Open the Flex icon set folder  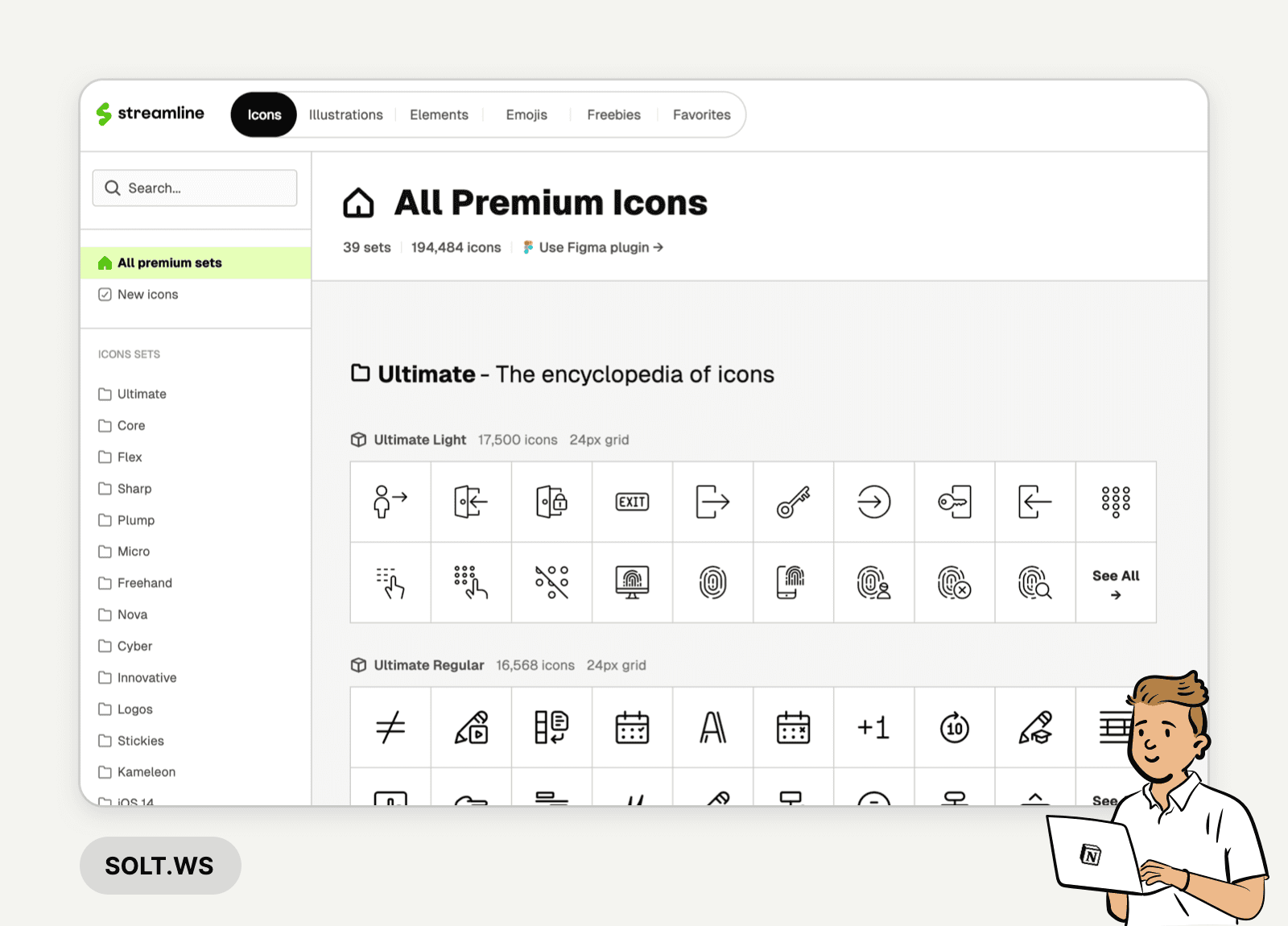120,457
